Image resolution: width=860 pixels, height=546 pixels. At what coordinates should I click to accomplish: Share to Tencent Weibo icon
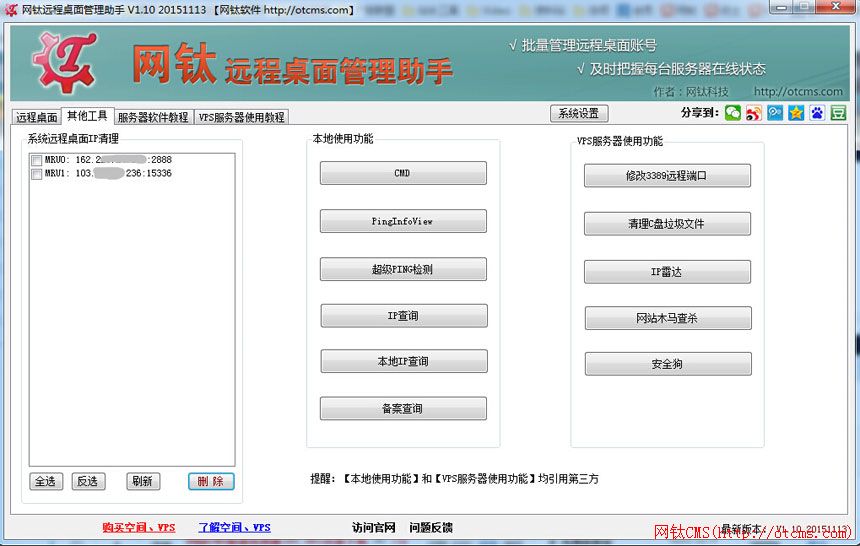click(774, 113)
